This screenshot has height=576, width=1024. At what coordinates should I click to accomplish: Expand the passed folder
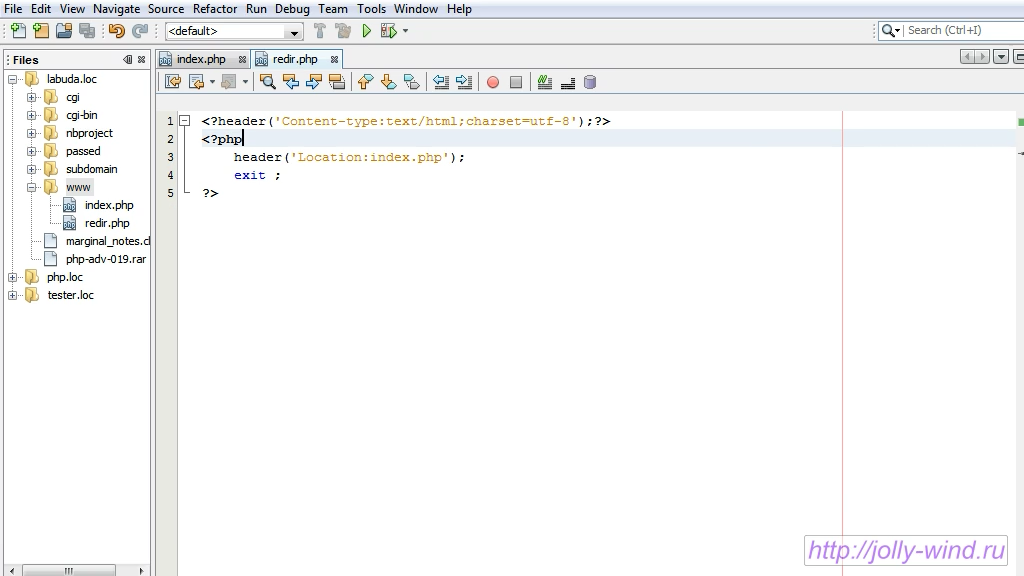[x=31, y=152]
